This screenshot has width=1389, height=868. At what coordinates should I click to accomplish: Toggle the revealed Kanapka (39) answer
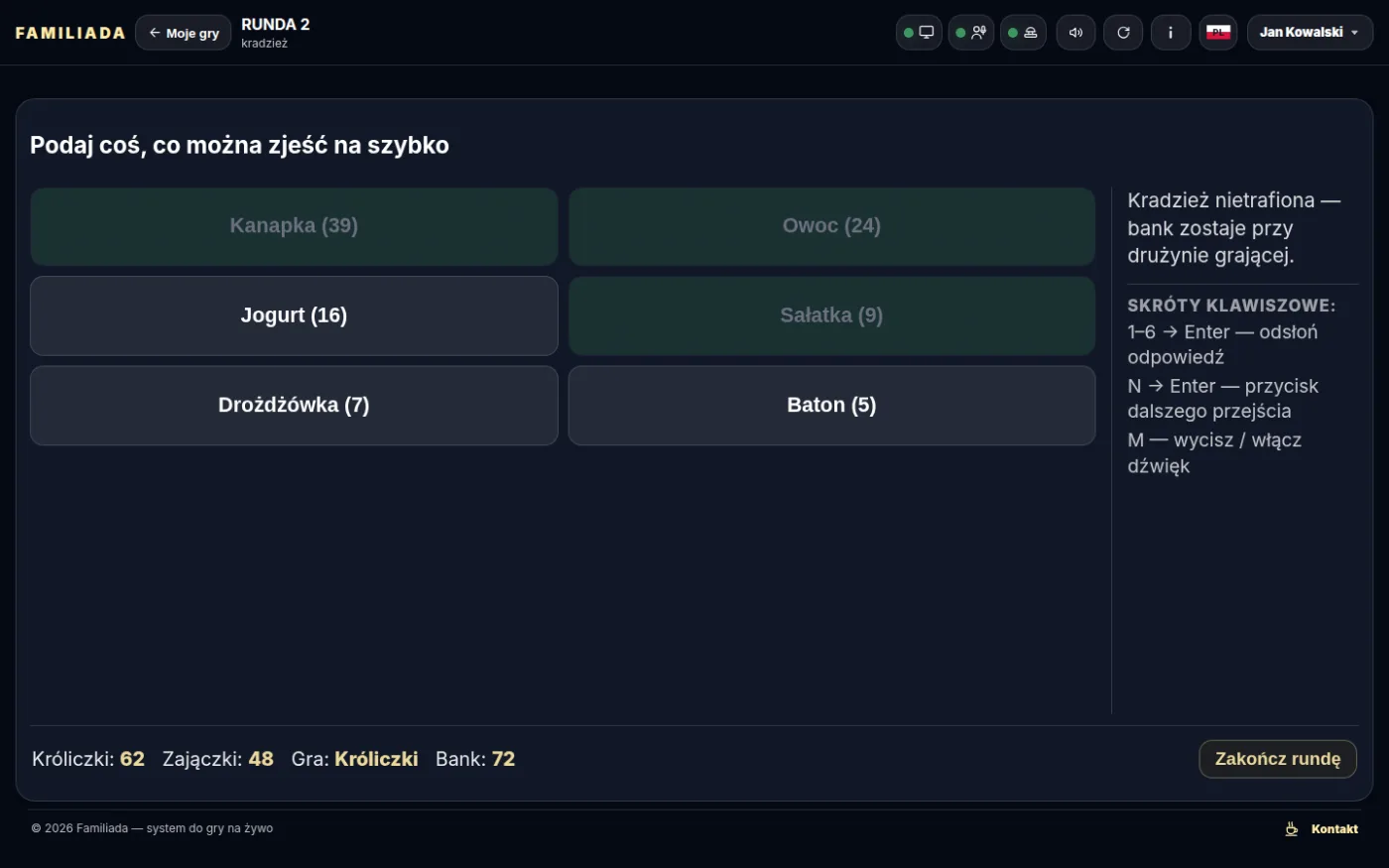coord(294,226)
